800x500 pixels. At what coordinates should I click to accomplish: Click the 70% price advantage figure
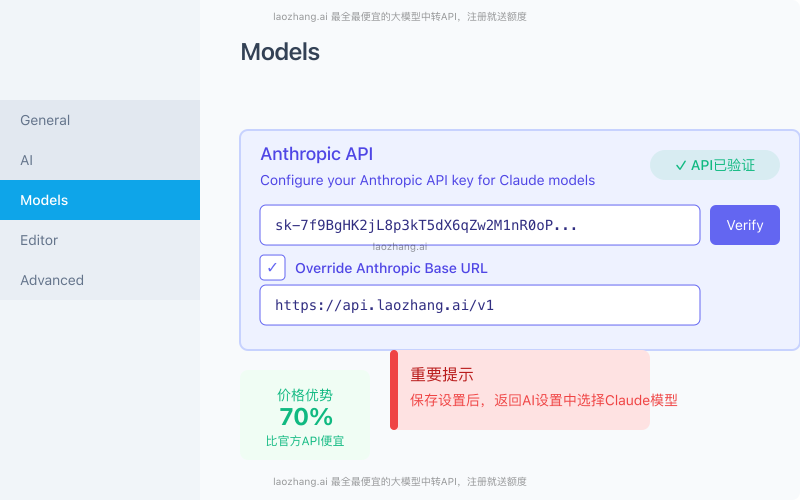point(306,417)
